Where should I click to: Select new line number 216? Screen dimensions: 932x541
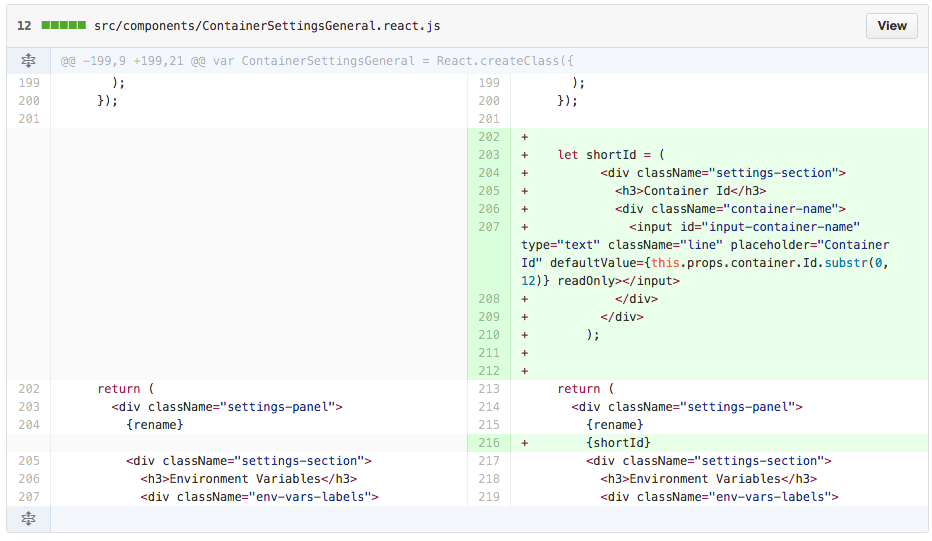pyautogui.click(x=488, y=443)
